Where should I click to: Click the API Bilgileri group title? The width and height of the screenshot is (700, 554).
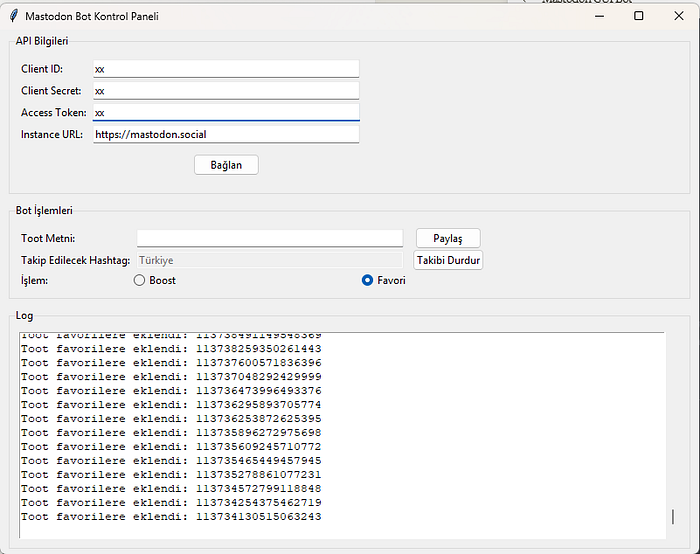coord(42,41)
